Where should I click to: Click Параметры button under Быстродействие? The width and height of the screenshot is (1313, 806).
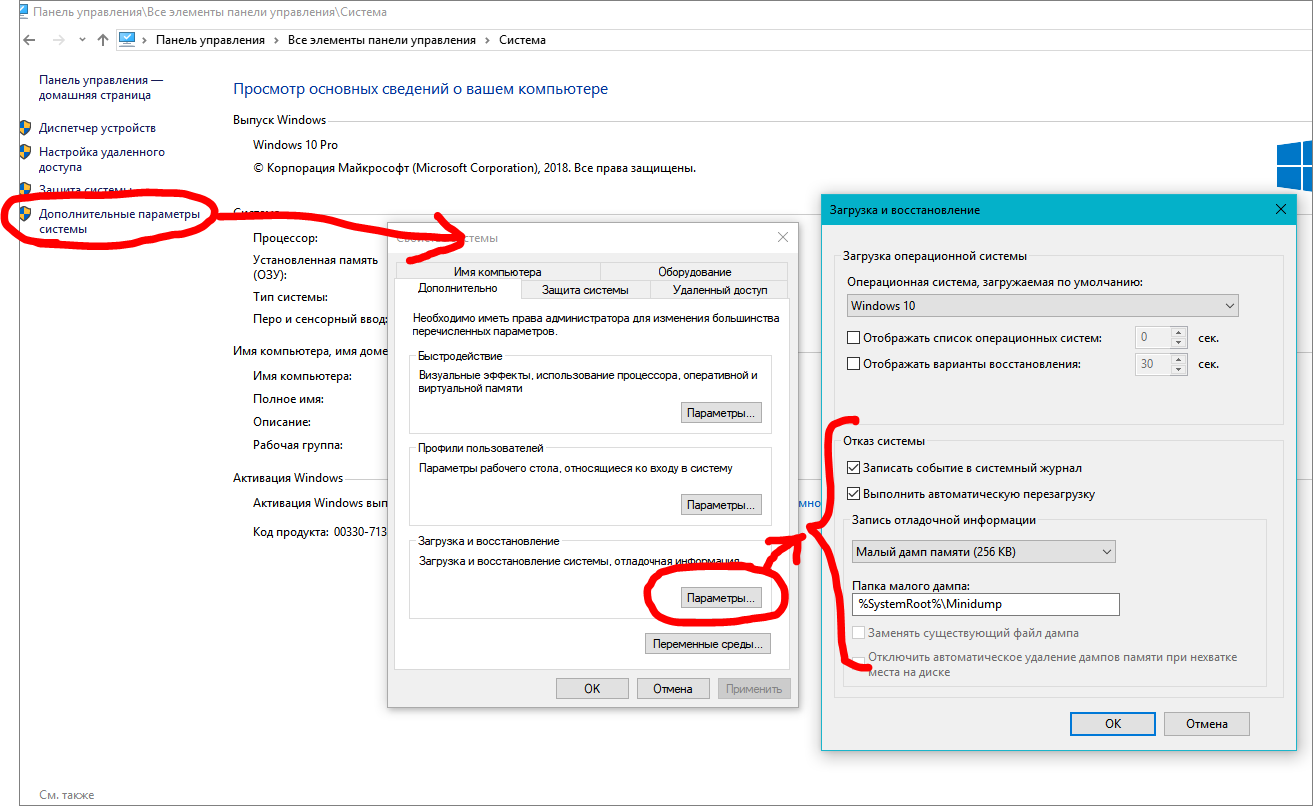click(722, 413)
